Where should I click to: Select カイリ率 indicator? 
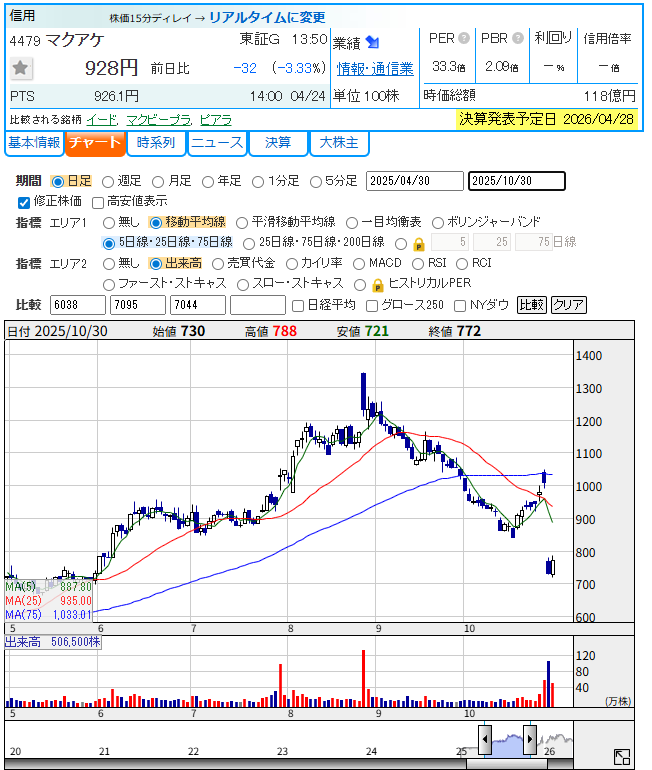(x=292, y=264)
